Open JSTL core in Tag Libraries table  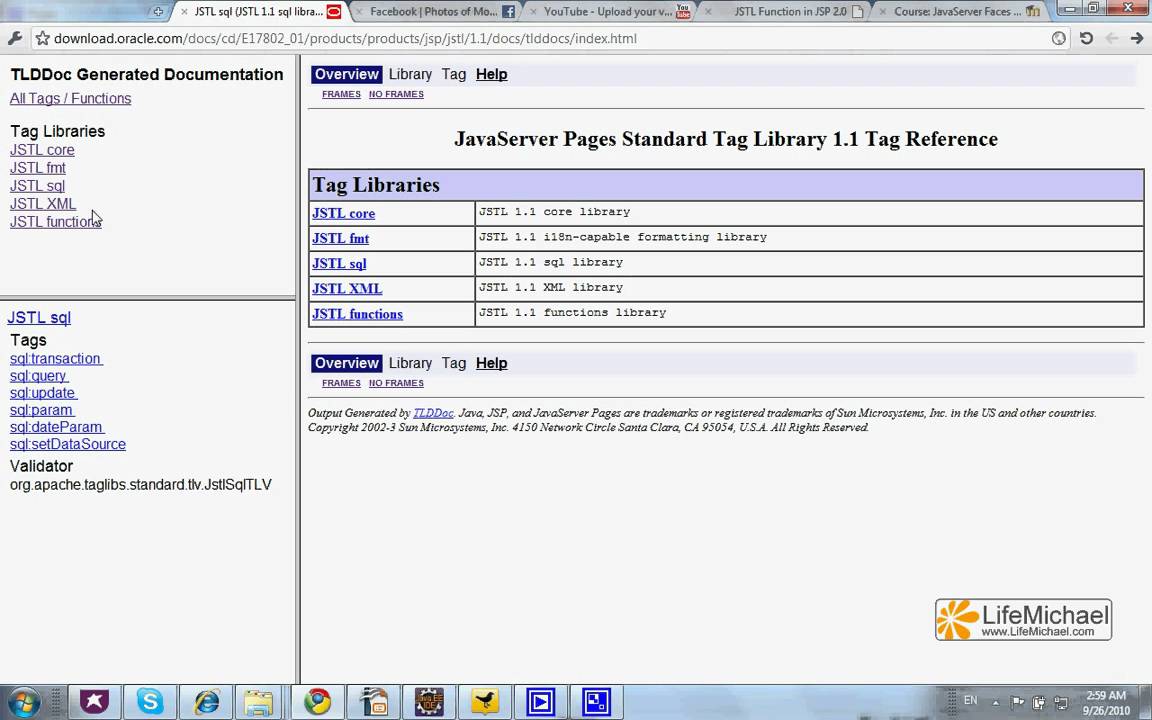[x=344, y=213]
